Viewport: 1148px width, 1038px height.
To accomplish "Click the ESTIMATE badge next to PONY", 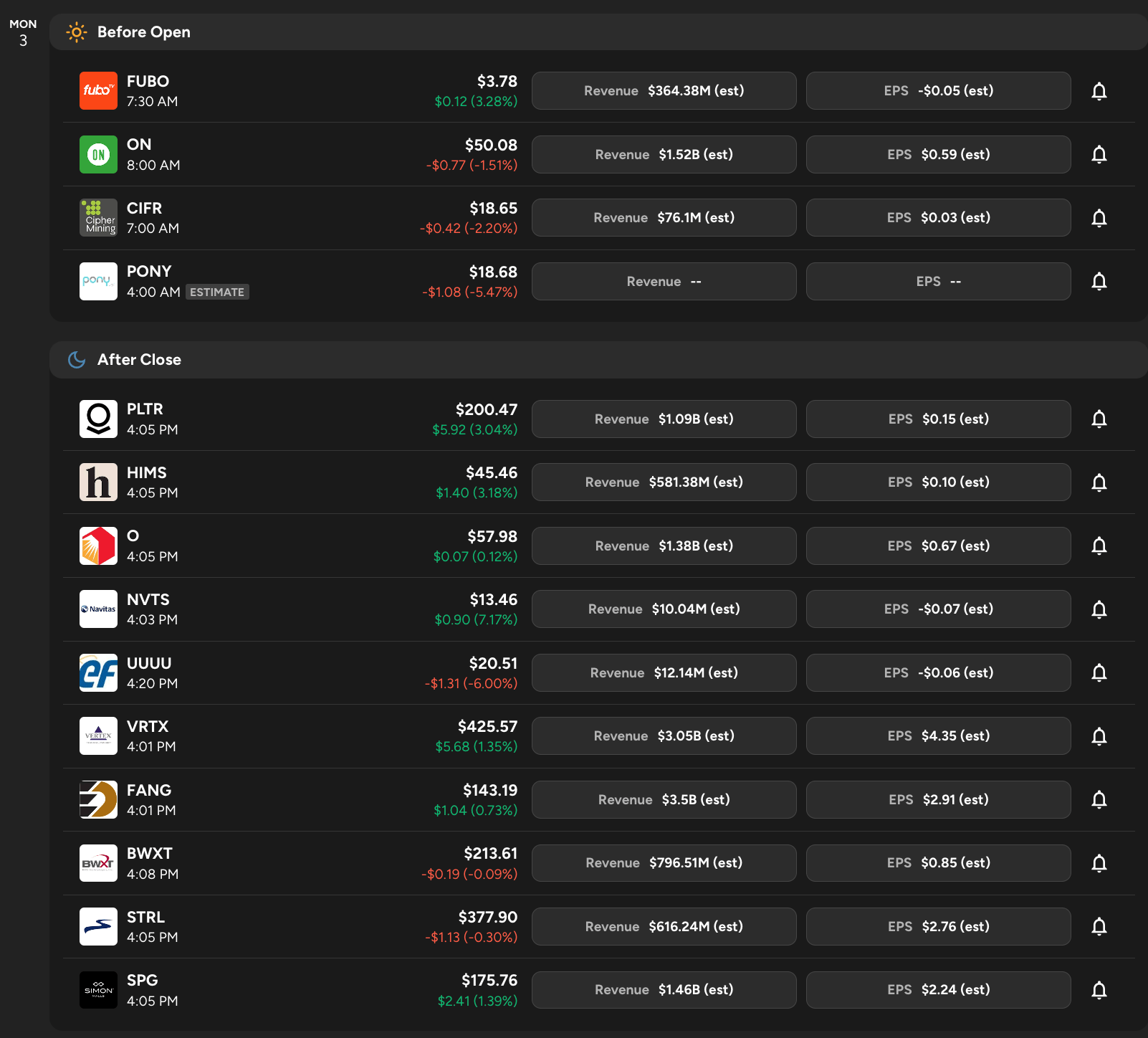I will [x=217, y=292].
